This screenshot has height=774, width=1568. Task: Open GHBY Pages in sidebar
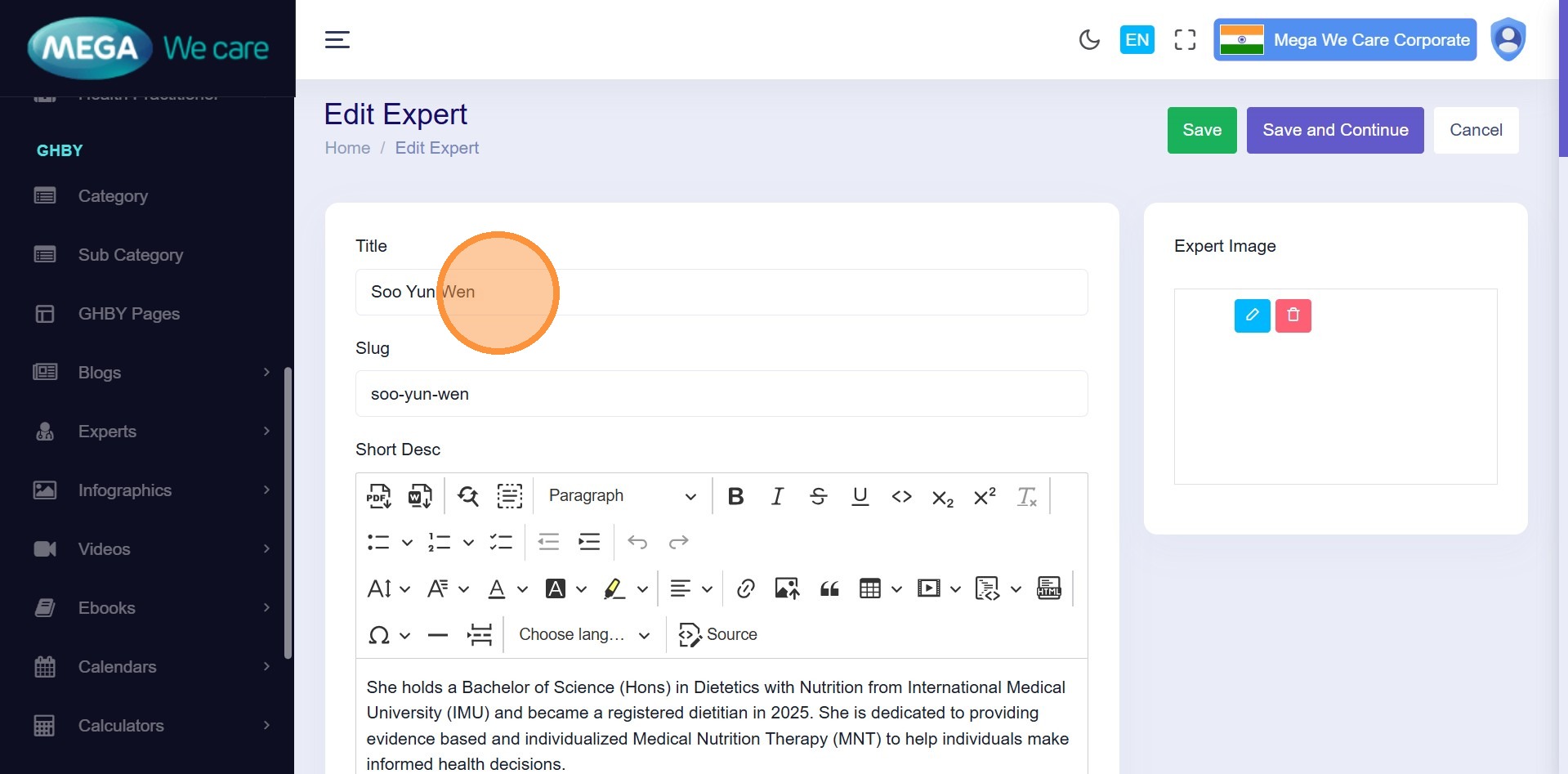tap(128, 314)
